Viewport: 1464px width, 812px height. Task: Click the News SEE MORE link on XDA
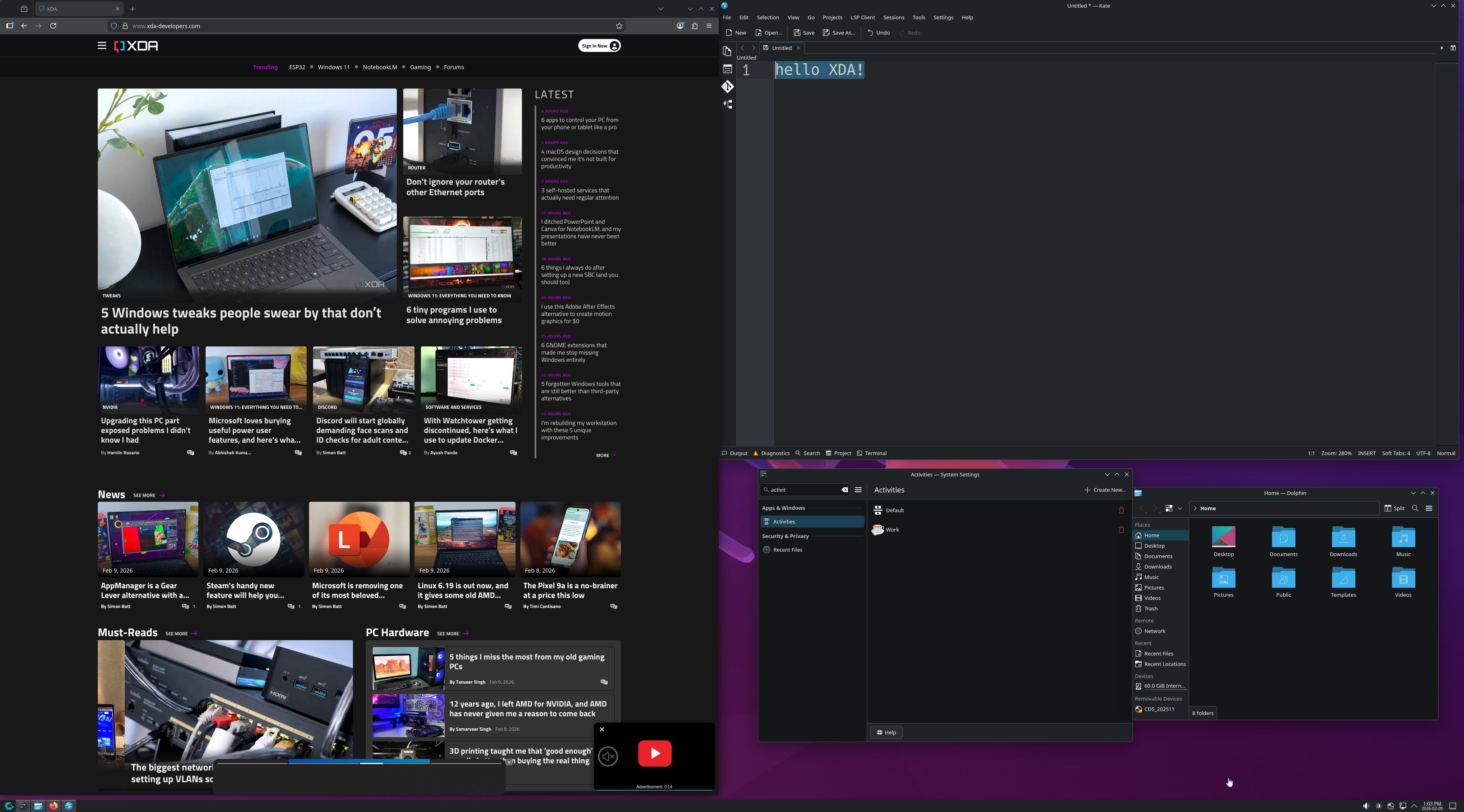pyautogui.click(x=149, y=495)
